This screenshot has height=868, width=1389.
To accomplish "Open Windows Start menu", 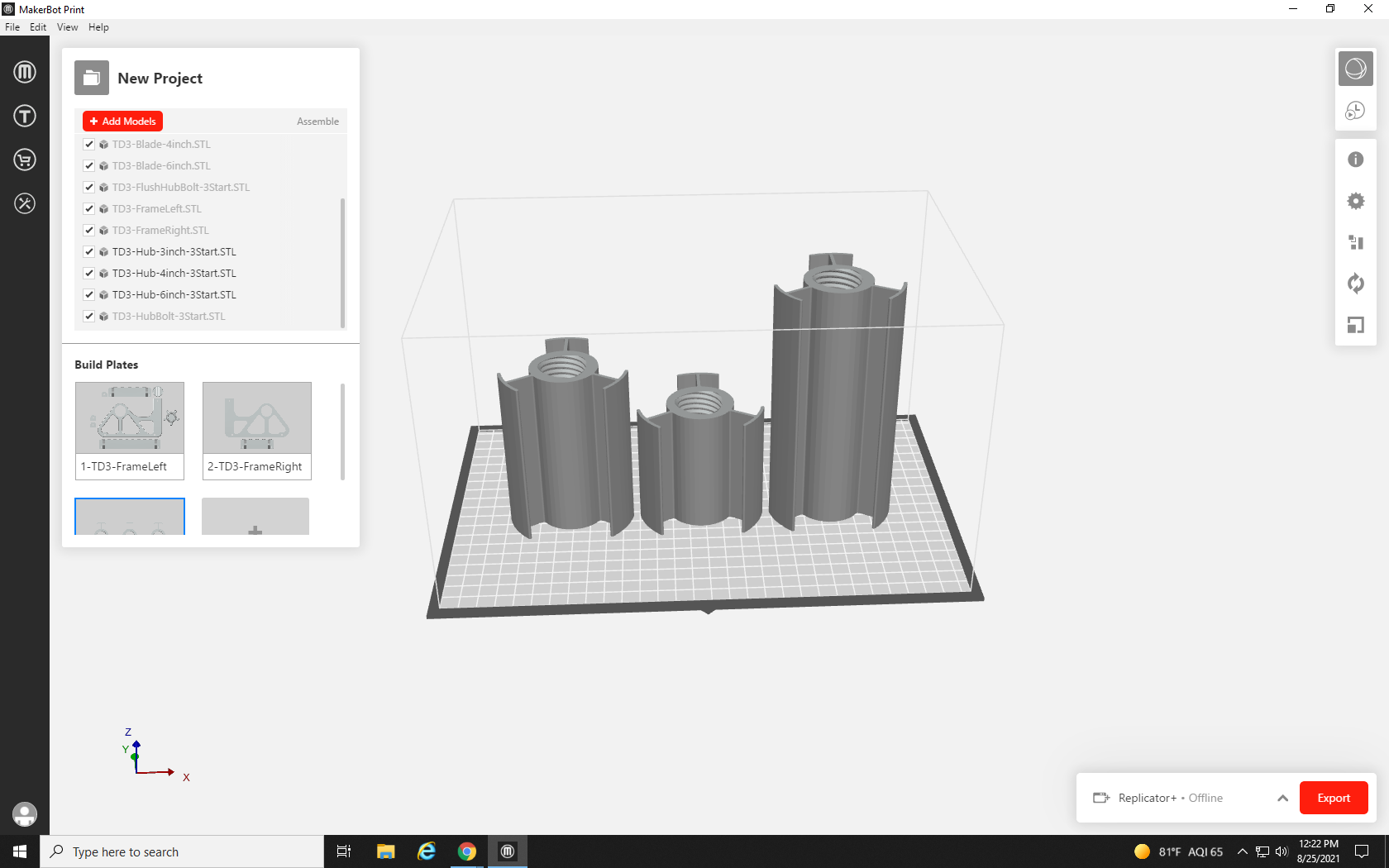I will 20,851.
